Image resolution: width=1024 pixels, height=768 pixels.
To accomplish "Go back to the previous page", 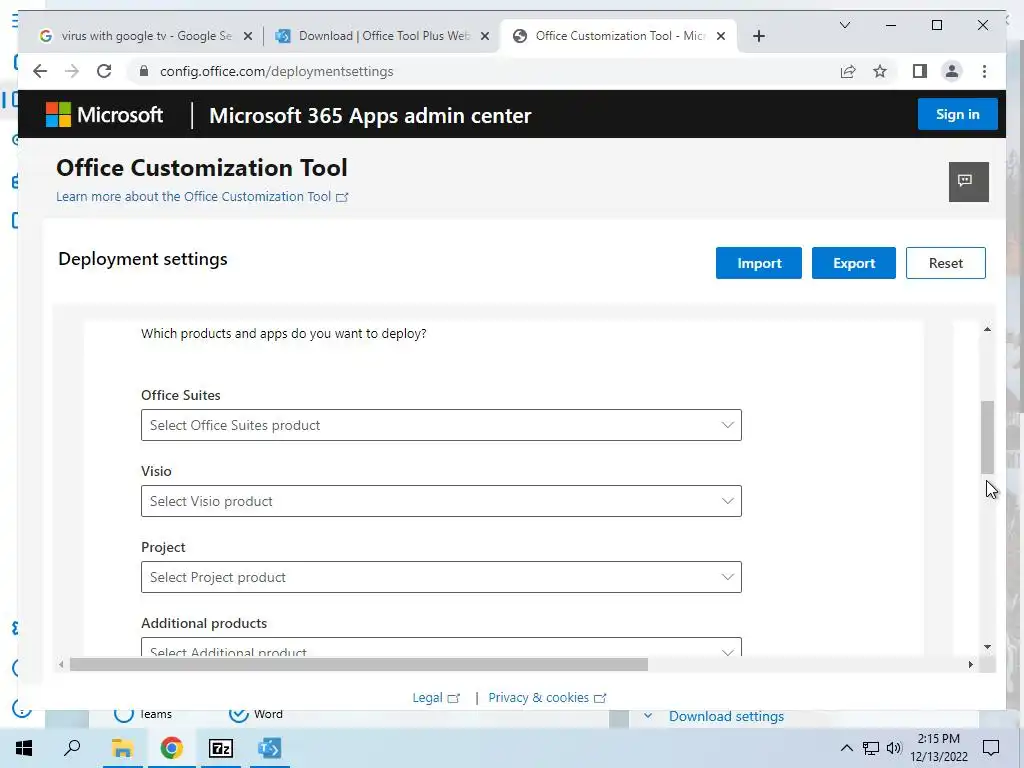I will (x=40, y=71).
